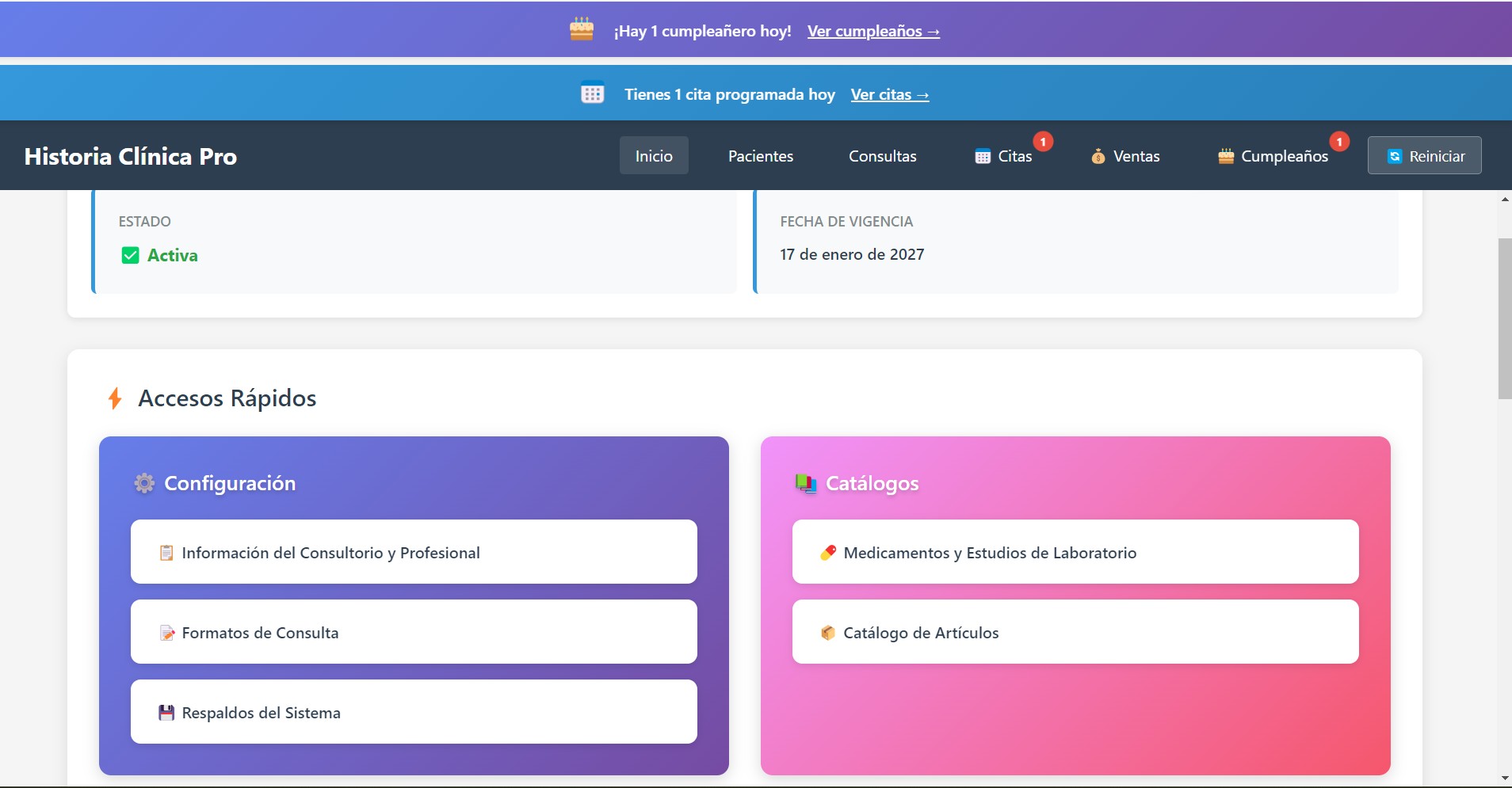Image resolution: width=1512 pixels, height=788 pixels.
Task: Follow the Ver cumpleaños link
Action: (x=872, y=32)
